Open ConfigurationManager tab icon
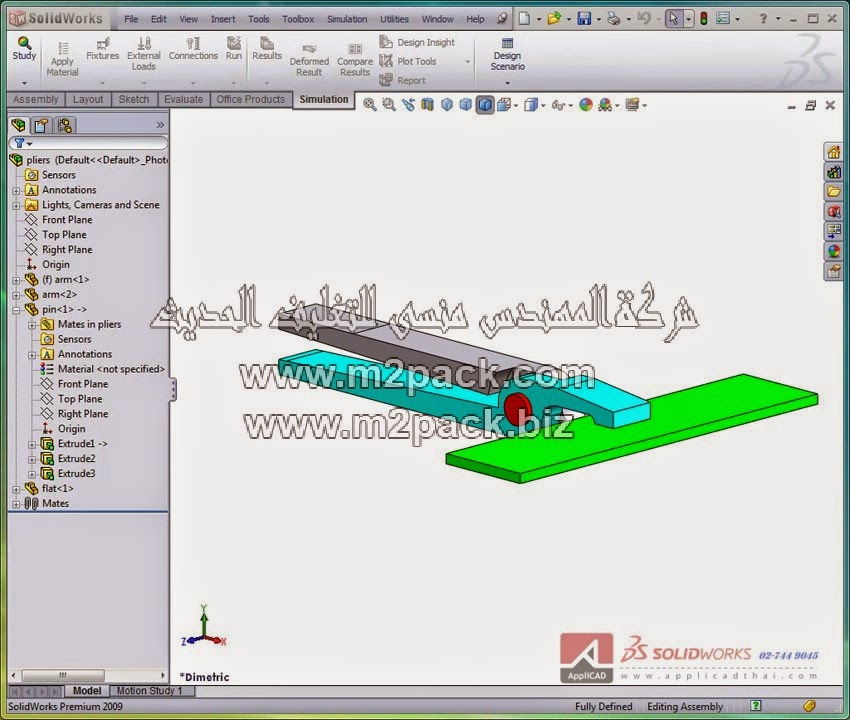 (65, 125)
